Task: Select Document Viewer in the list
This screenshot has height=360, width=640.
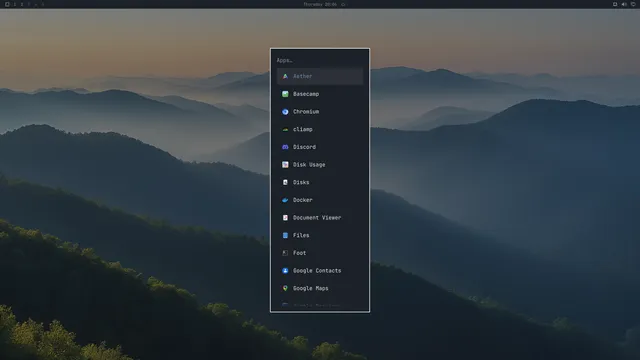Action: (x=320, y=218)
